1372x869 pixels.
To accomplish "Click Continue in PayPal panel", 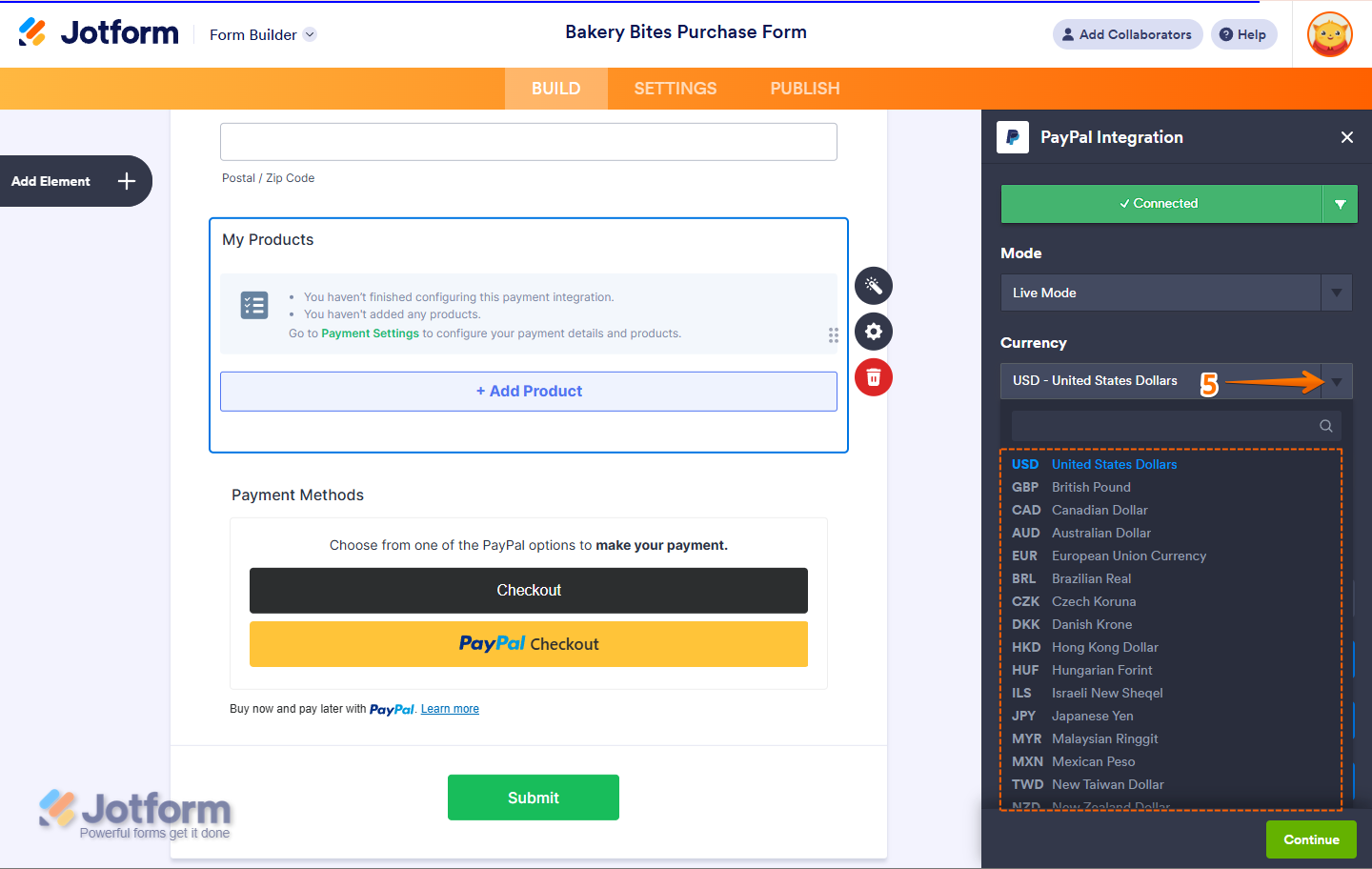I will click(x=1311, y=839).
